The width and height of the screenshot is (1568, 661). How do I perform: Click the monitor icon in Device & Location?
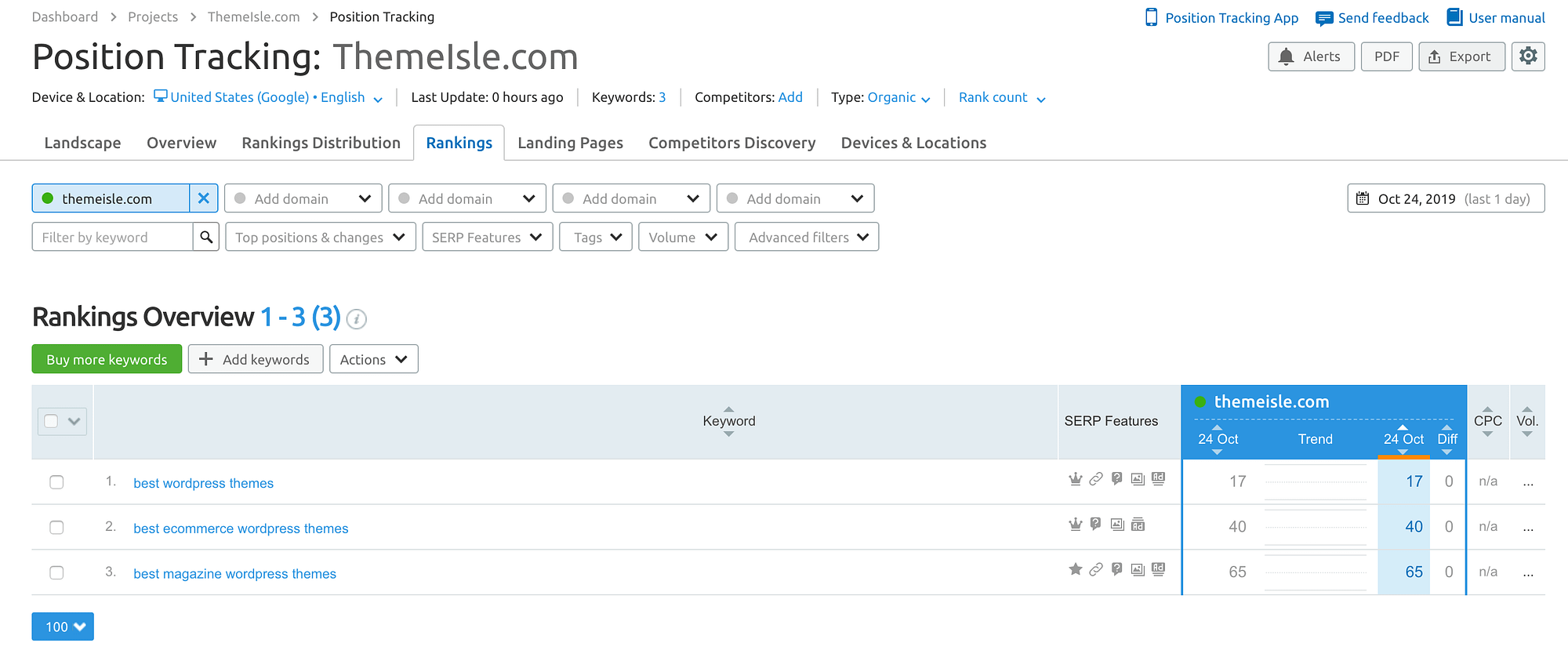[160, 96]
